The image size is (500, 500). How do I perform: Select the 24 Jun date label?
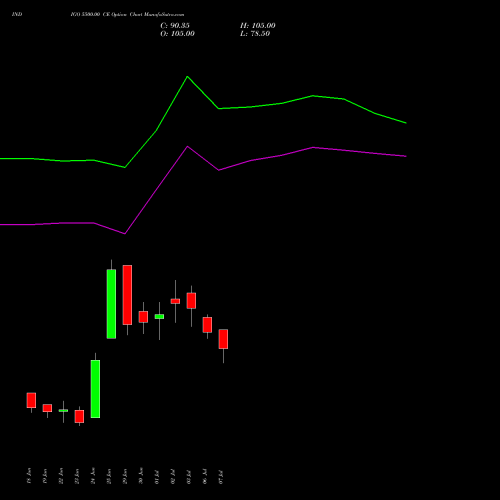point(93,476)
